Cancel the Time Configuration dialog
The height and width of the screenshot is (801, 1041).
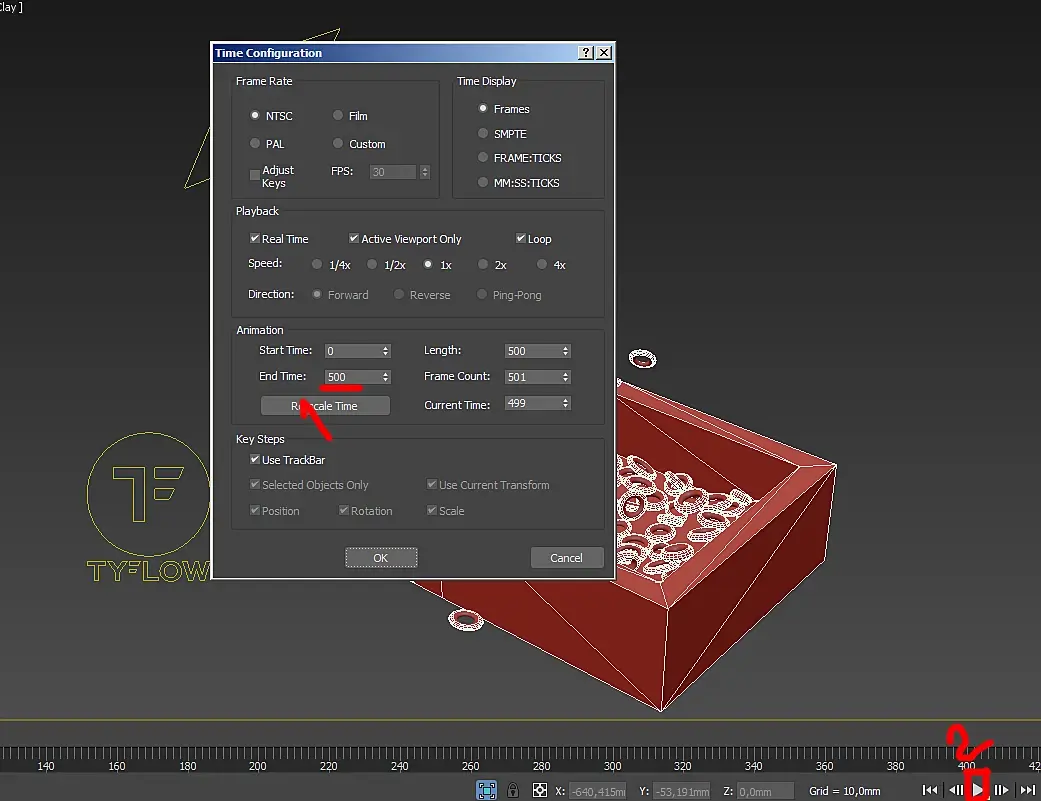pos(566,557)
